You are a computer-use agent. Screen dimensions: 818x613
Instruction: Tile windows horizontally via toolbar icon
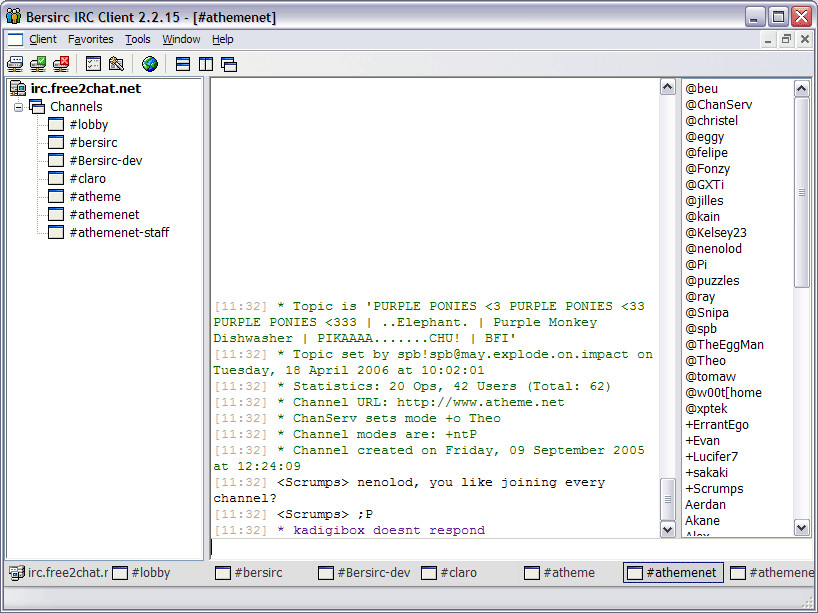[183, 64]
